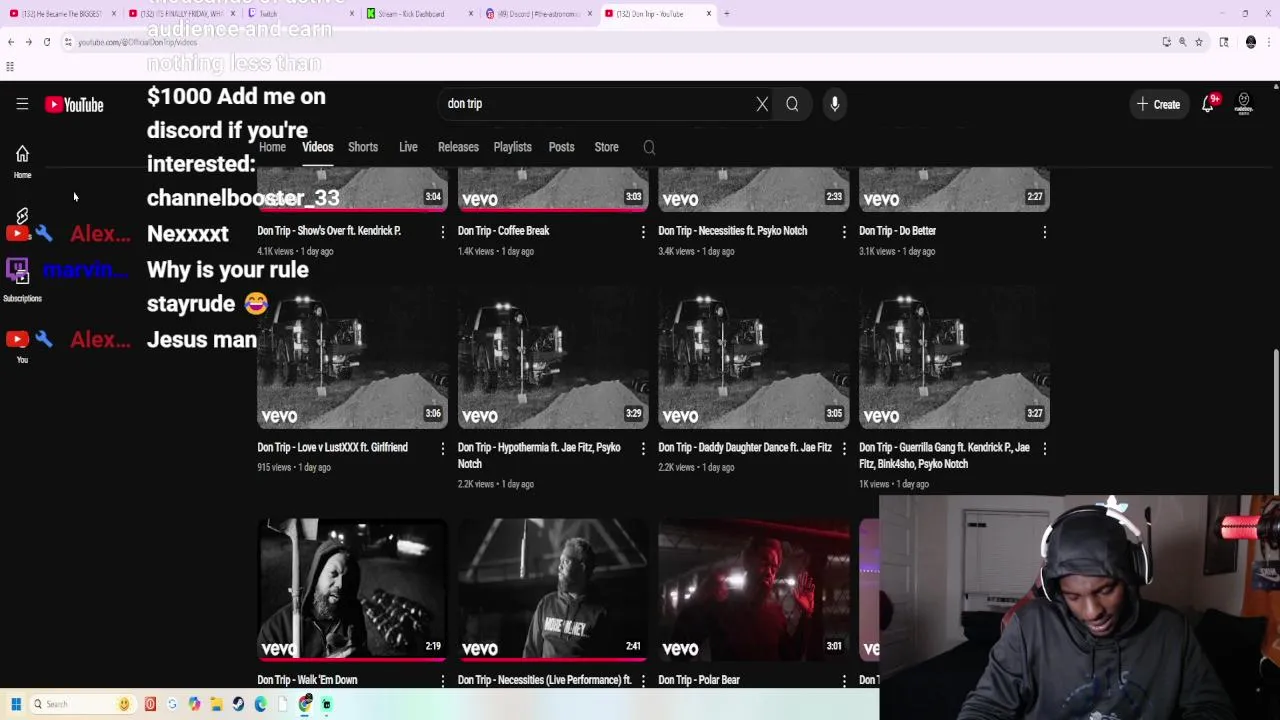Open options for Necessities ft. Psyko Notch
Screen dimensions: 1280x720
pos(844,232)
